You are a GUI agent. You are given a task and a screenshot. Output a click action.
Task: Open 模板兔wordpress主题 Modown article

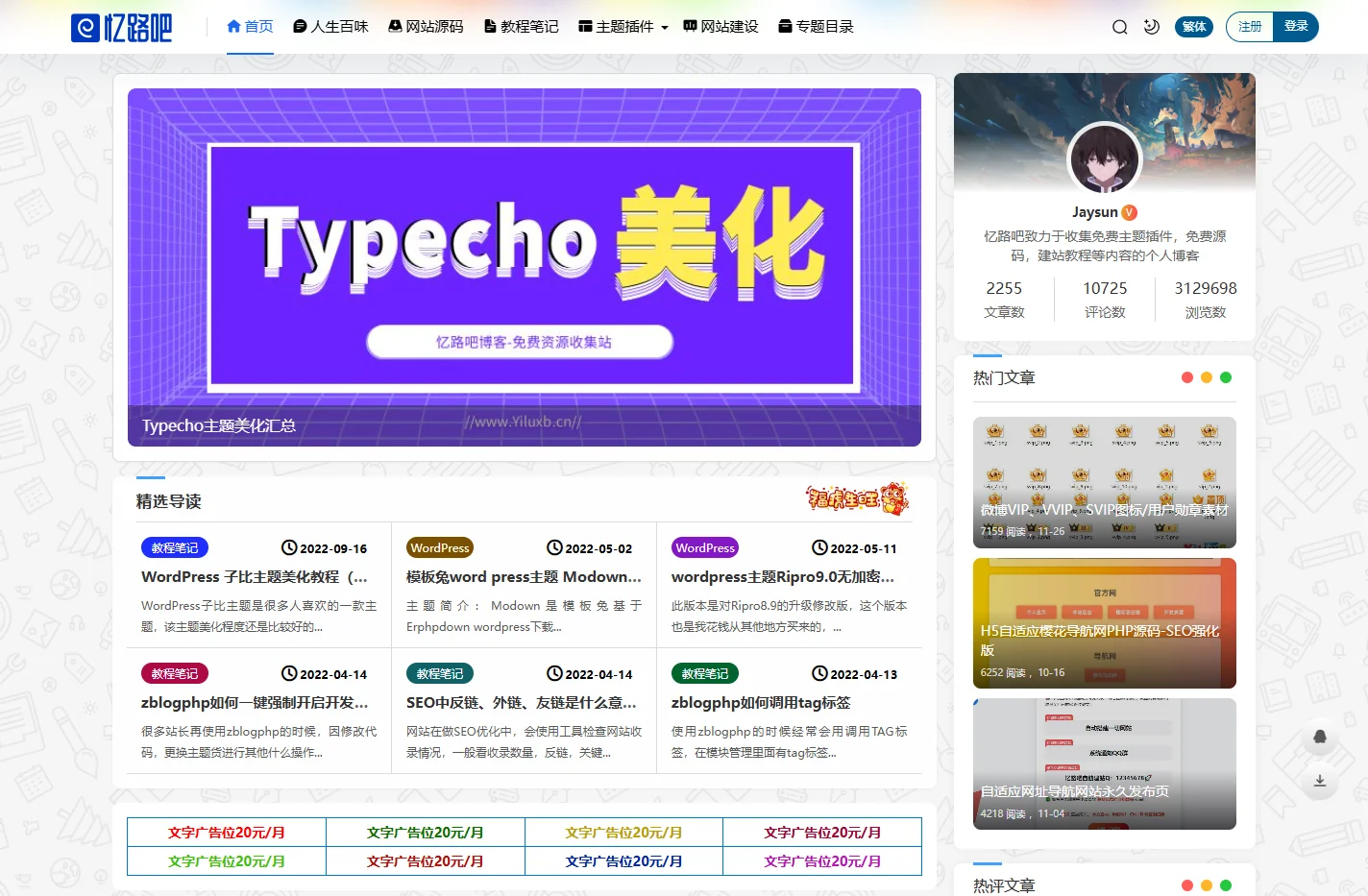[x=524, y=577]
